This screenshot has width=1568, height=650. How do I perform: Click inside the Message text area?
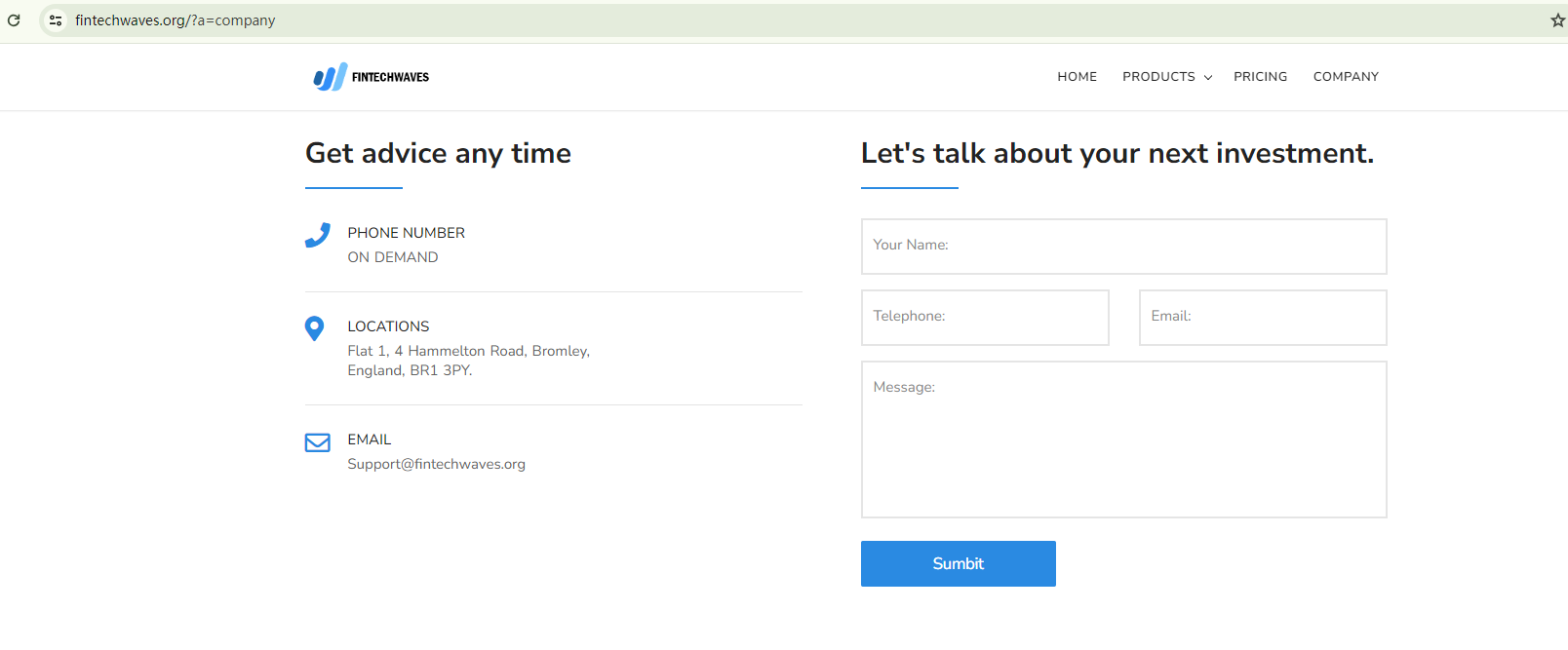click(1123, 440)
